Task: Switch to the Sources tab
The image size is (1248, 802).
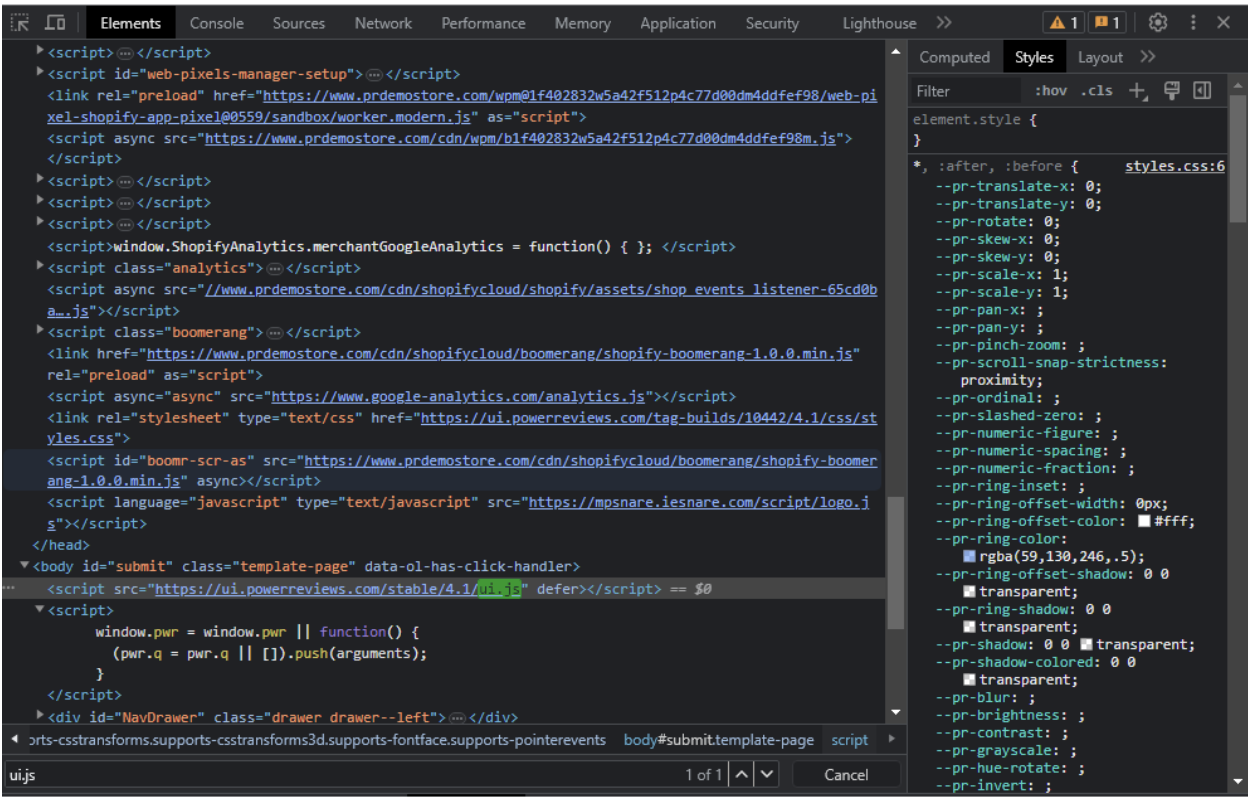Action: (299, 23)
